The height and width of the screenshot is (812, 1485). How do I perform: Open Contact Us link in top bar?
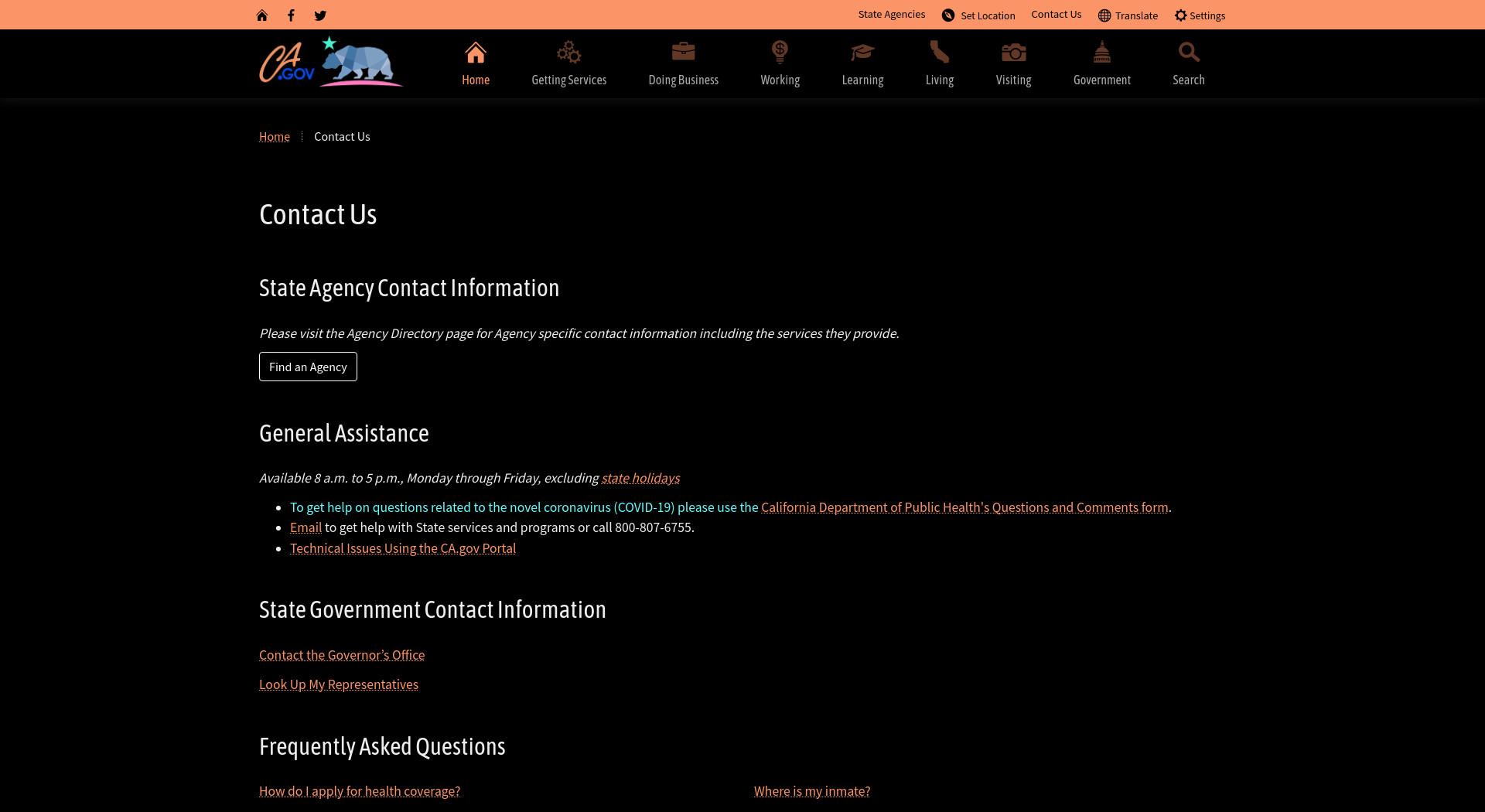pyautogui.click(x=1056, y=15)
